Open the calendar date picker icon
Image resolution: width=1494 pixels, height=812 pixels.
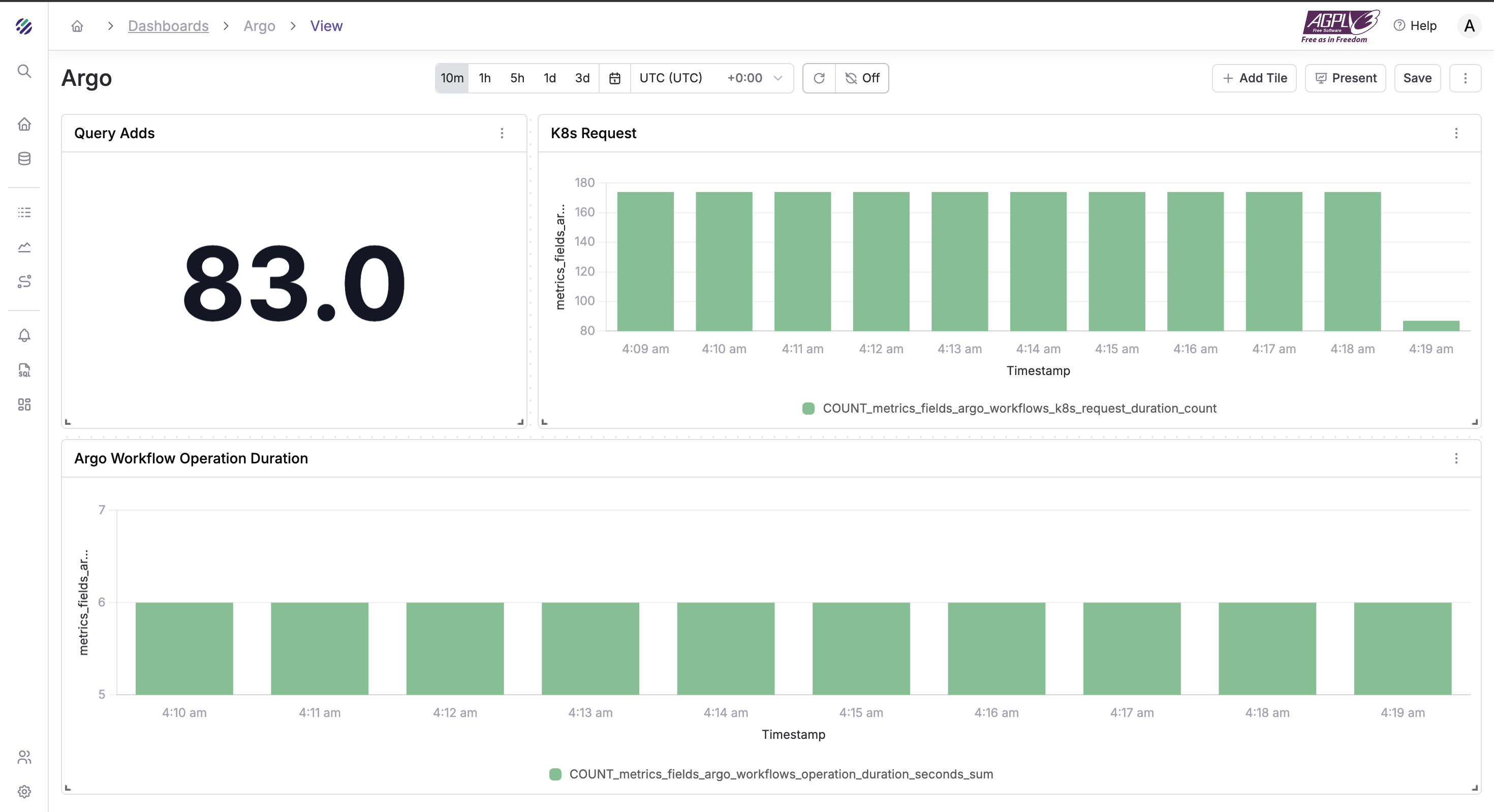tap(615, 78)
